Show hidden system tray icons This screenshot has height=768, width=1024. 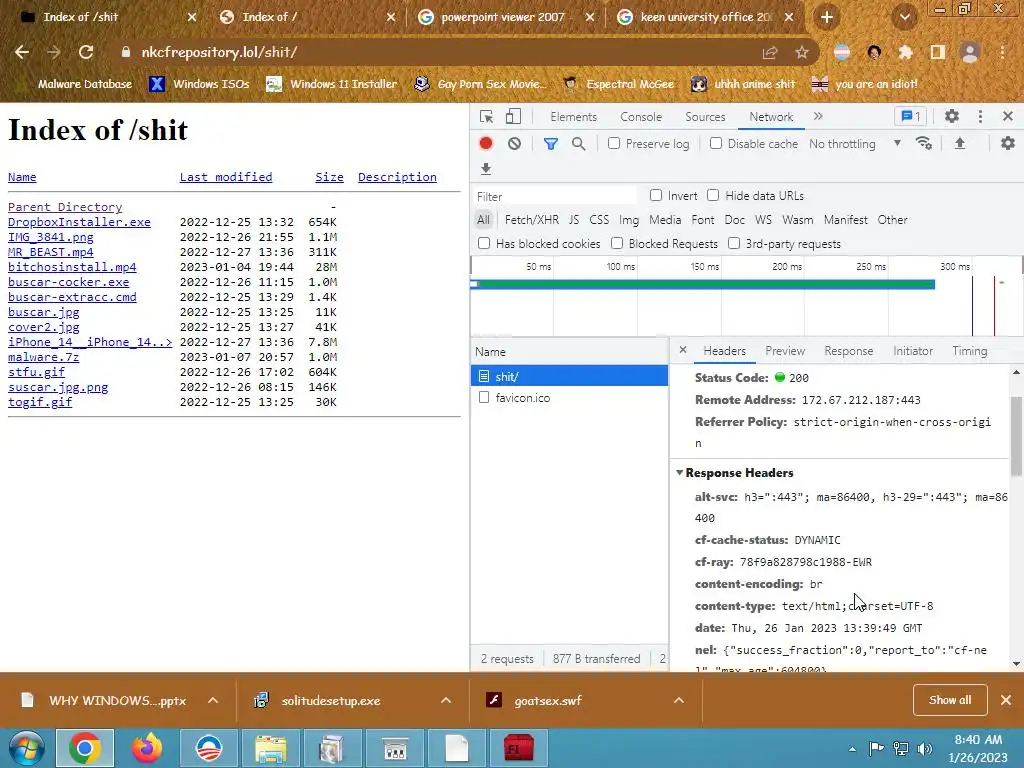(x=852, y=749)
